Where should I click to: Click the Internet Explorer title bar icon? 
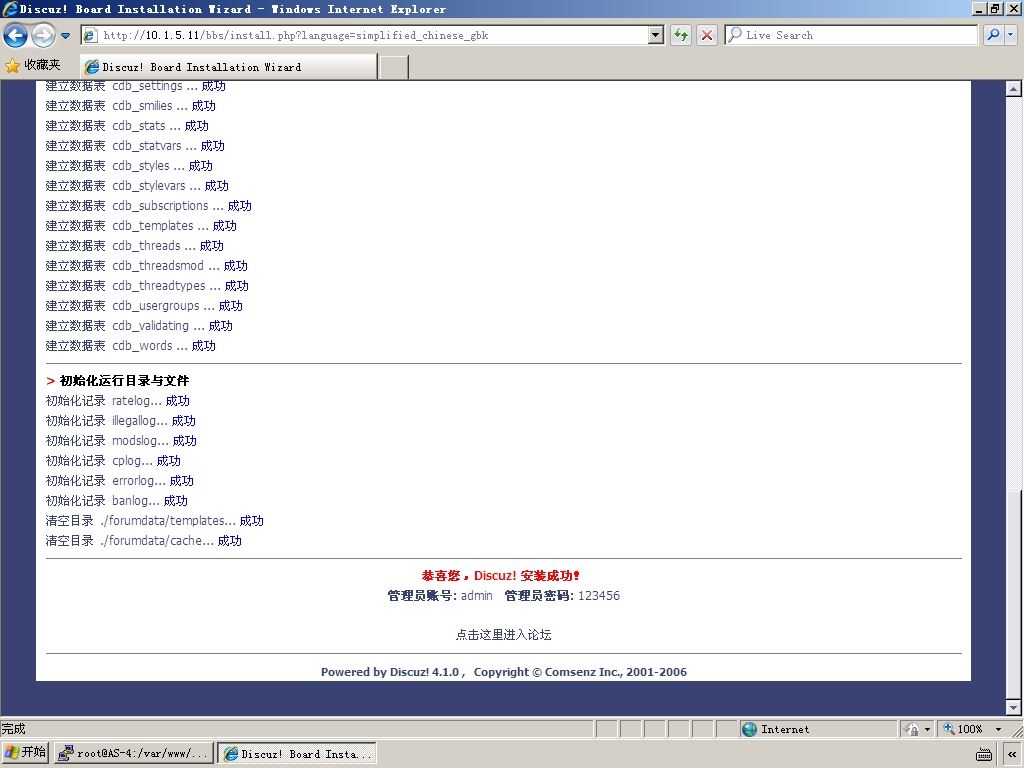(9, 8)
